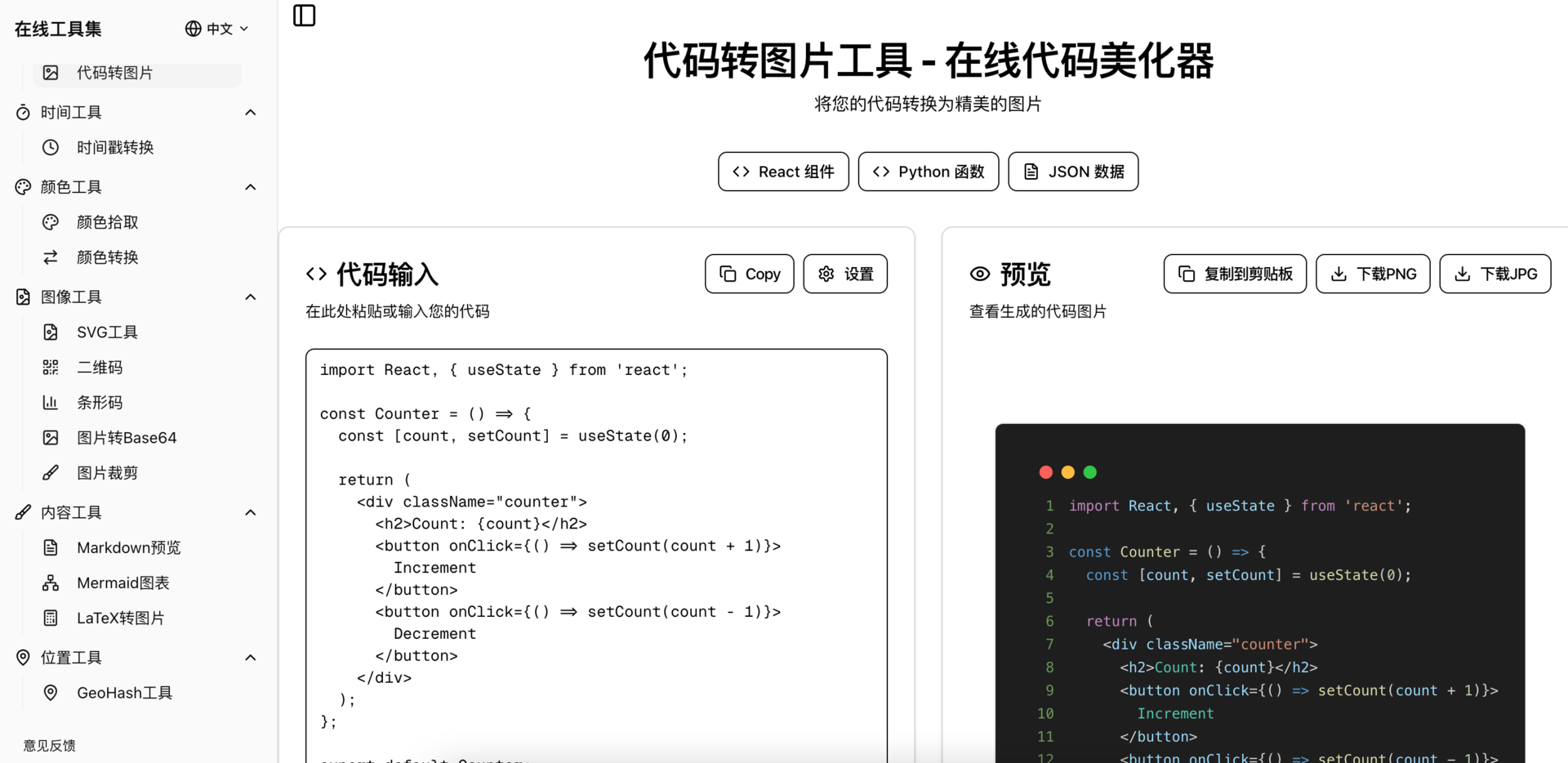
Task: Open the 设置 code settings
Action: pyautogui.click(x=845, y=274)
